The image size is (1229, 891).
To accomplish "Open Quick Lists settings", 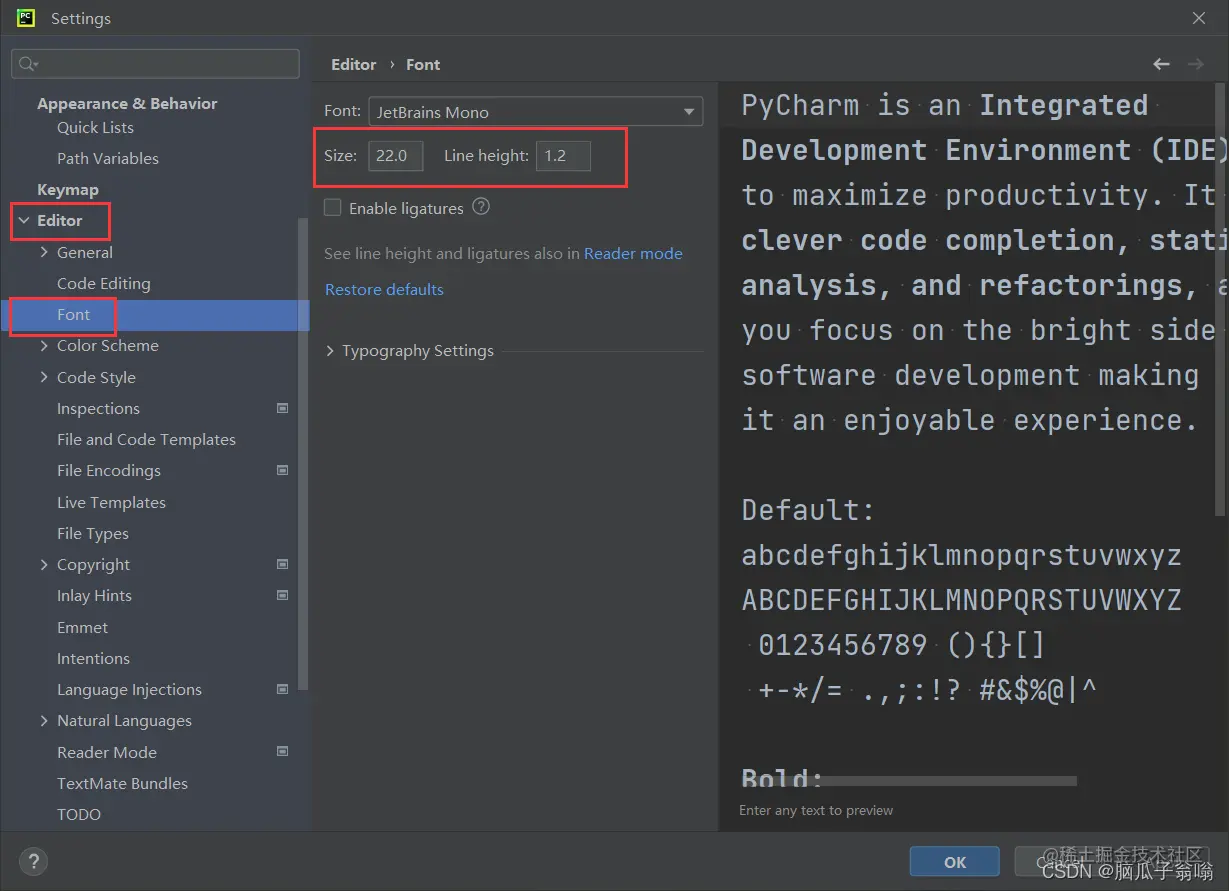I will pos(95,127).
